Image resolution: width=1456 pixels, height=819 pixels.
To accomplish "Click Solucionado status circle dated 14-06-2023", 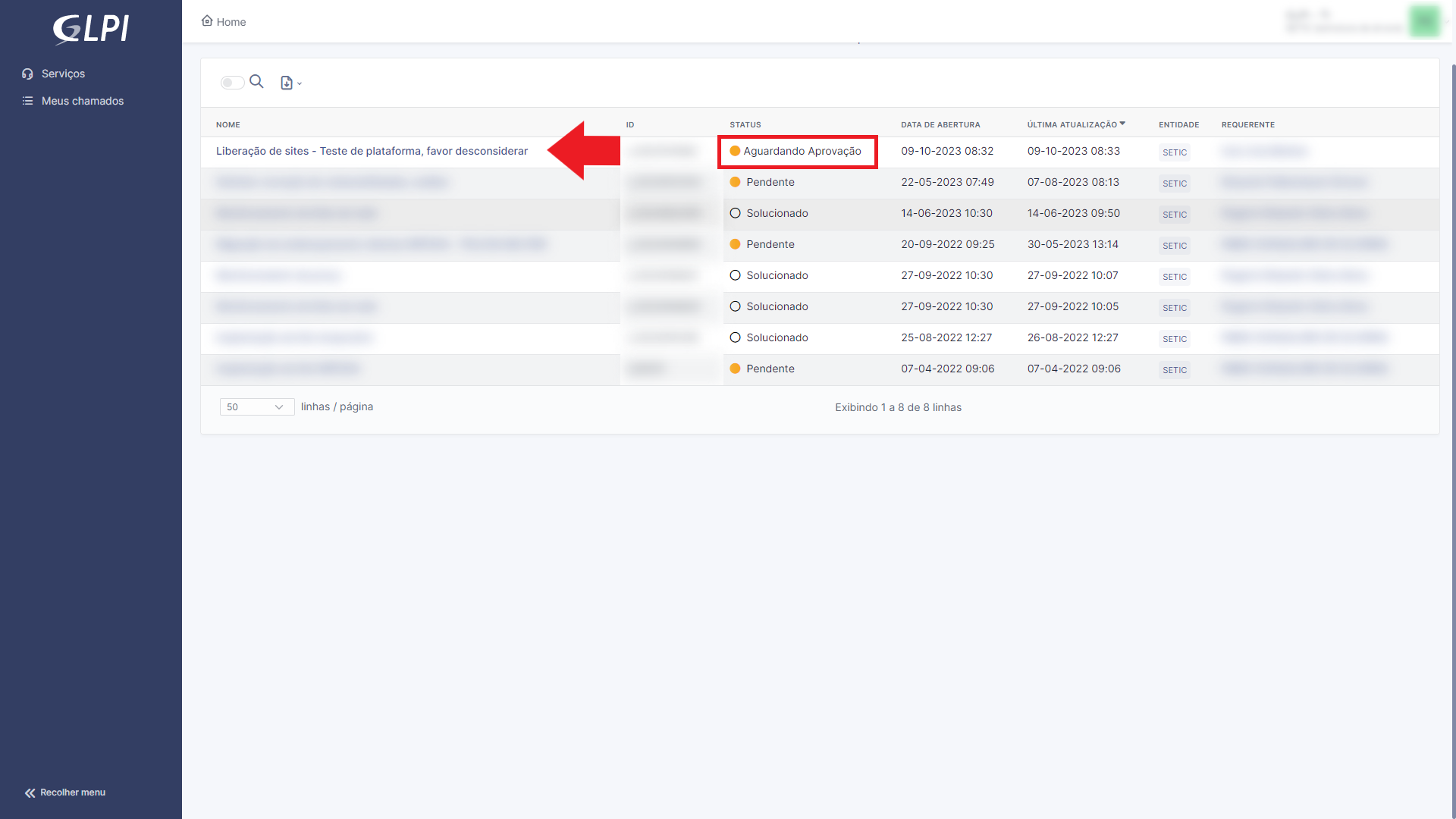I will pyautogui.click(x=735, y=213).
